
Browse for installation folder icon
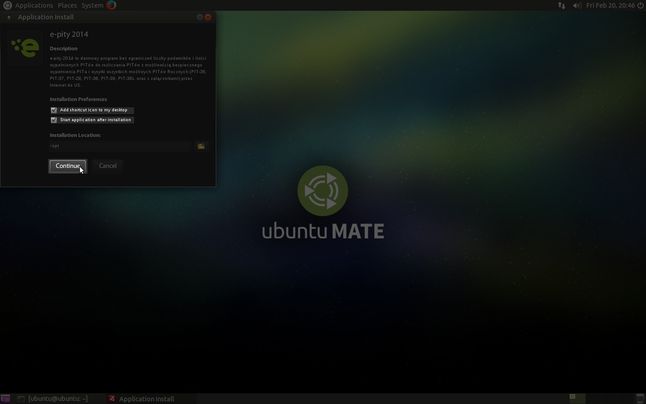point(201,147)
